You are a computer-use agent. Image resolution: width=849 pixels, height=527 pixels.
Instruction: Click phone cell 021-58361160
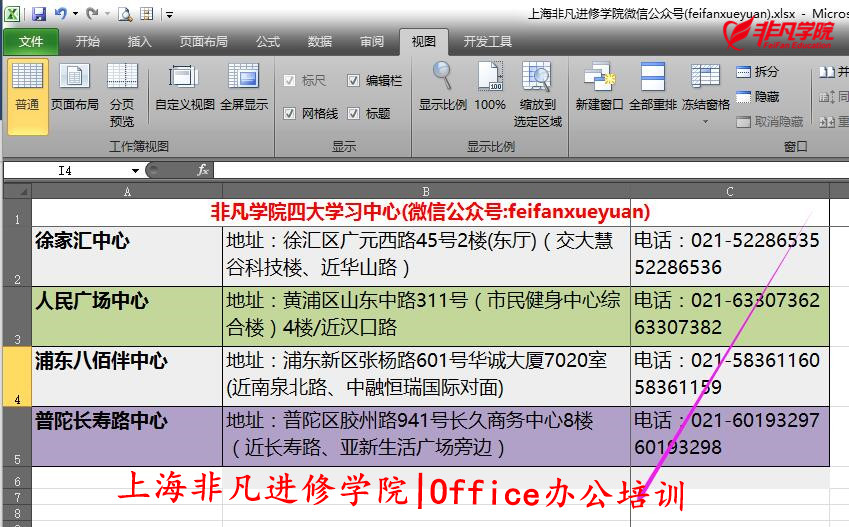click(x=730, y=377)
